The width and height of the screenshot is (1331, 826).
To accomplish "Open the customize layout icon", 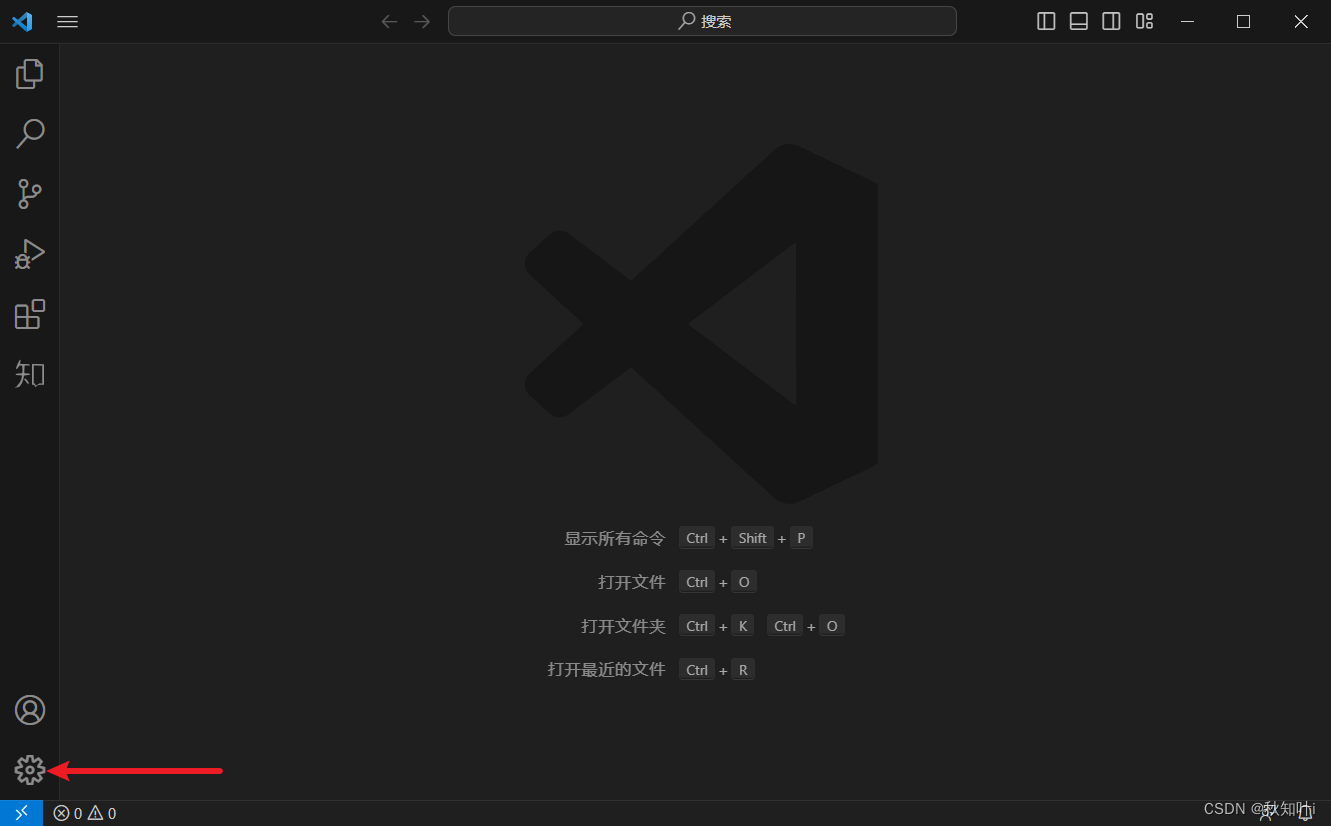I will [1144, 21].
